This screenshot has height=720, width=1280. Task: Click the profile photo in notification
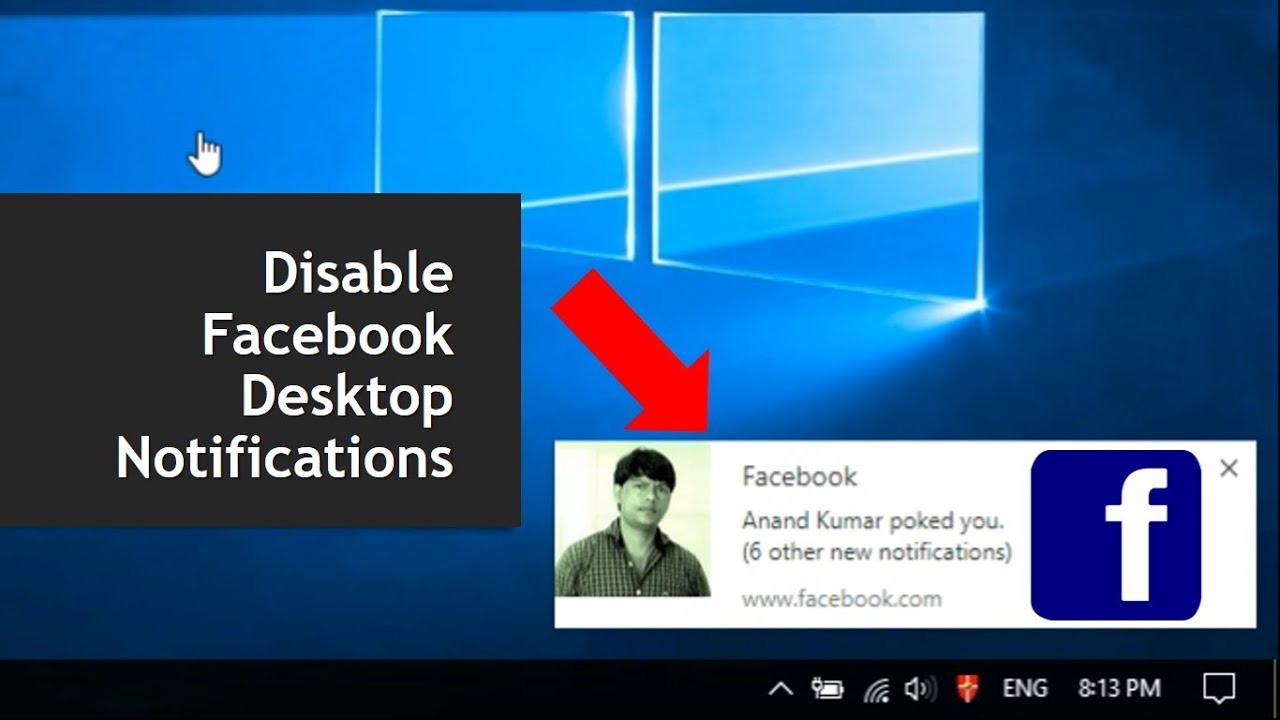(x=632, y=520)
